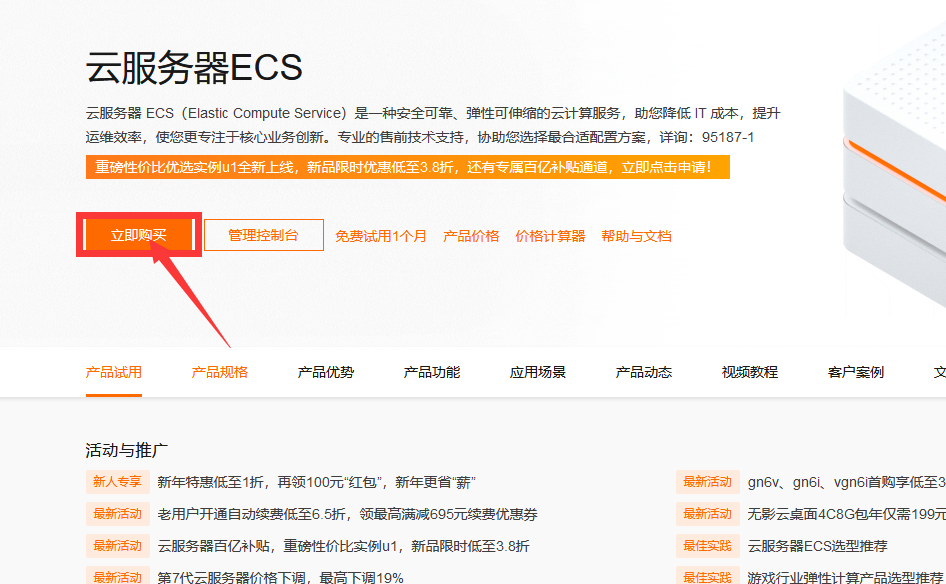Open 云服务器ECS选型推荐 link
946x584 pixels.
pos(817,546)
